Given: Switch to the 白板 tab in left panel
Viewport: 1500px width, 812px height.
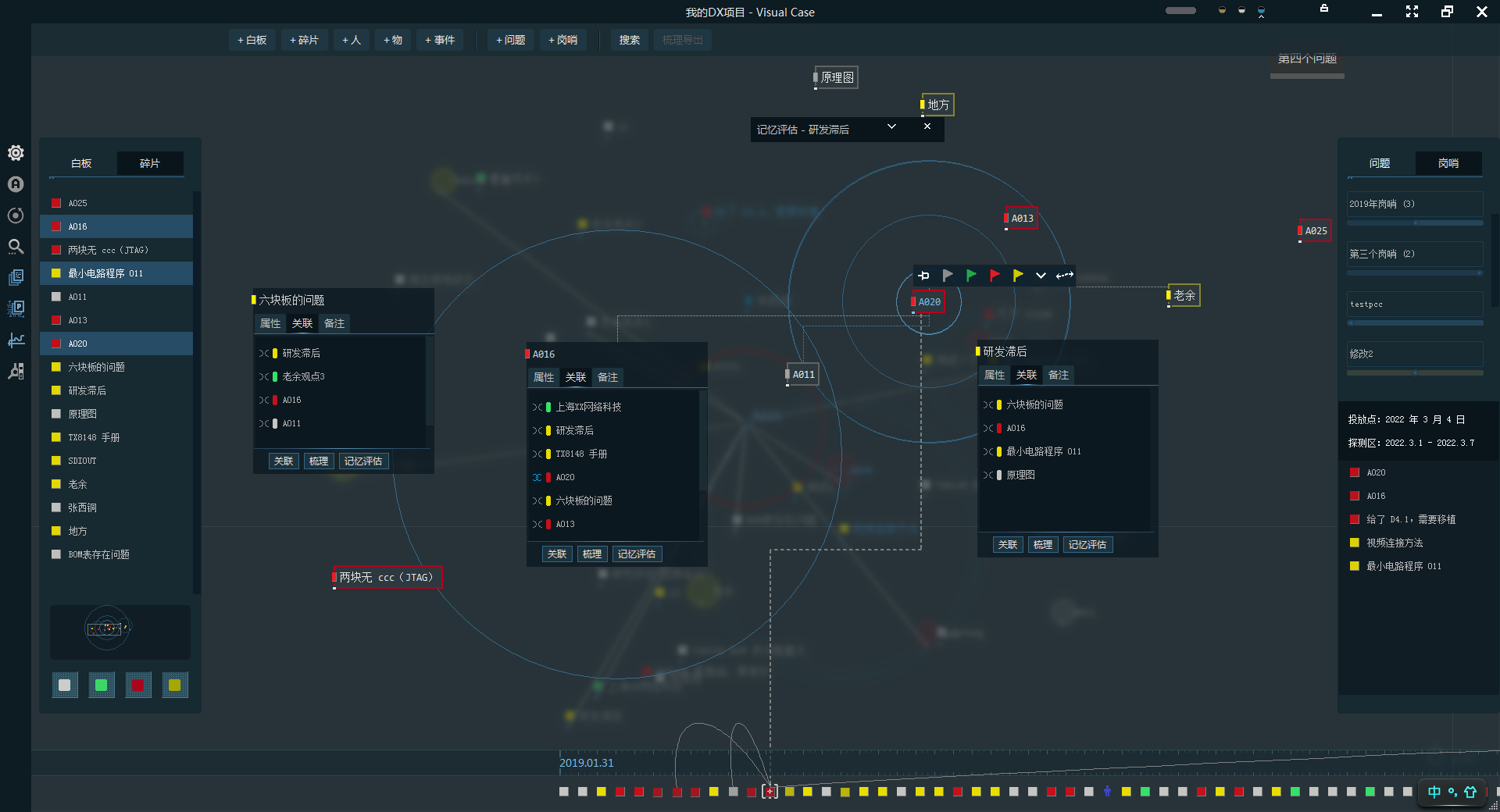Looking at the screenshot, I should pos(81,163).
